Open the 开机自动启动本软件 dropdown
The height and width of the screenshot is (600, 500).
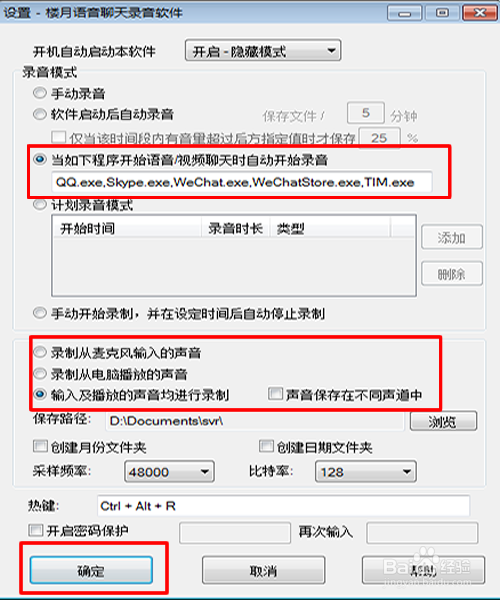tap(263, 51)
